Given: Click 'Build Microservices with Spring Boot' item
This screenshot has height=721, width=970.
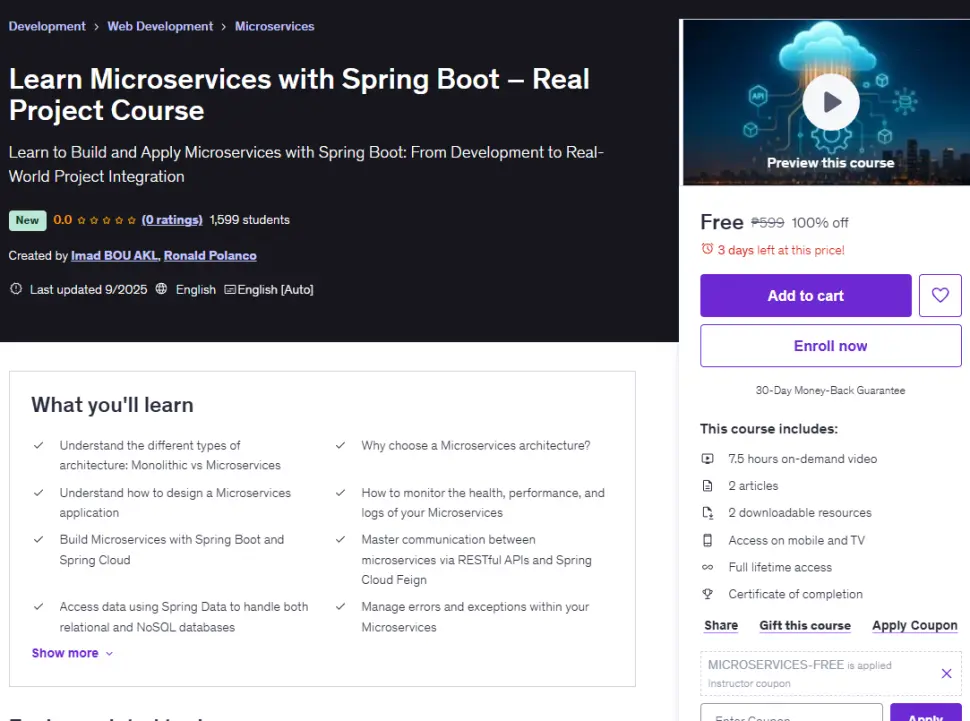Looking at the screenshot, I should pyautogui.click(x=171, y=550).
